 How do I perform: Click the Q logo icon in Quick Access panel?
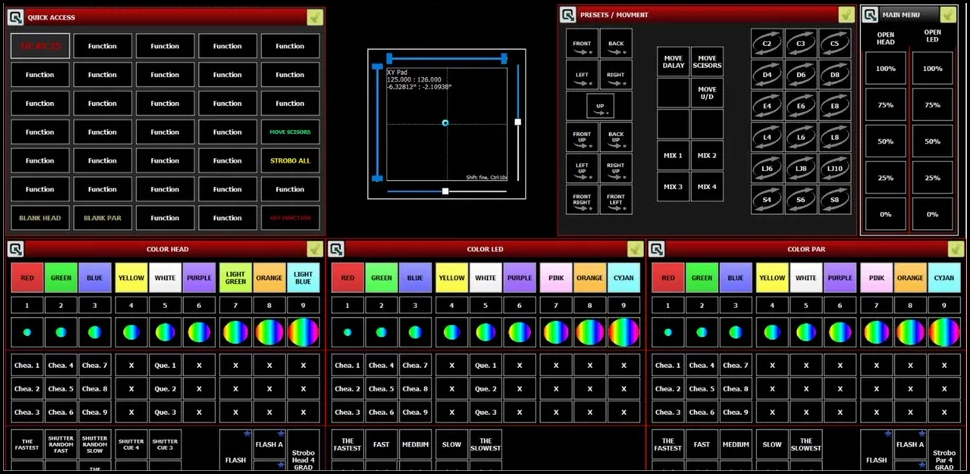coord(17,17)
